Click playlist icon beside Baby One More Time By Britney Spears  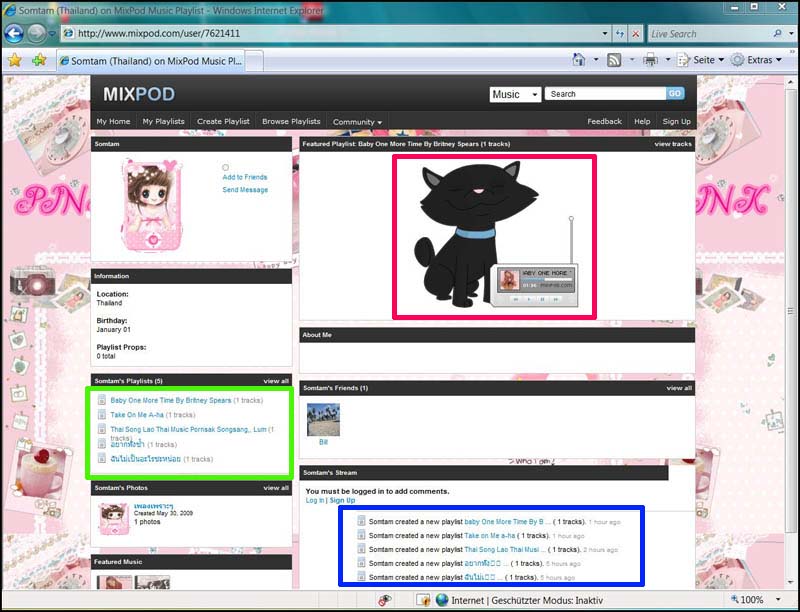pyautogui.click(x=102, y=400)
